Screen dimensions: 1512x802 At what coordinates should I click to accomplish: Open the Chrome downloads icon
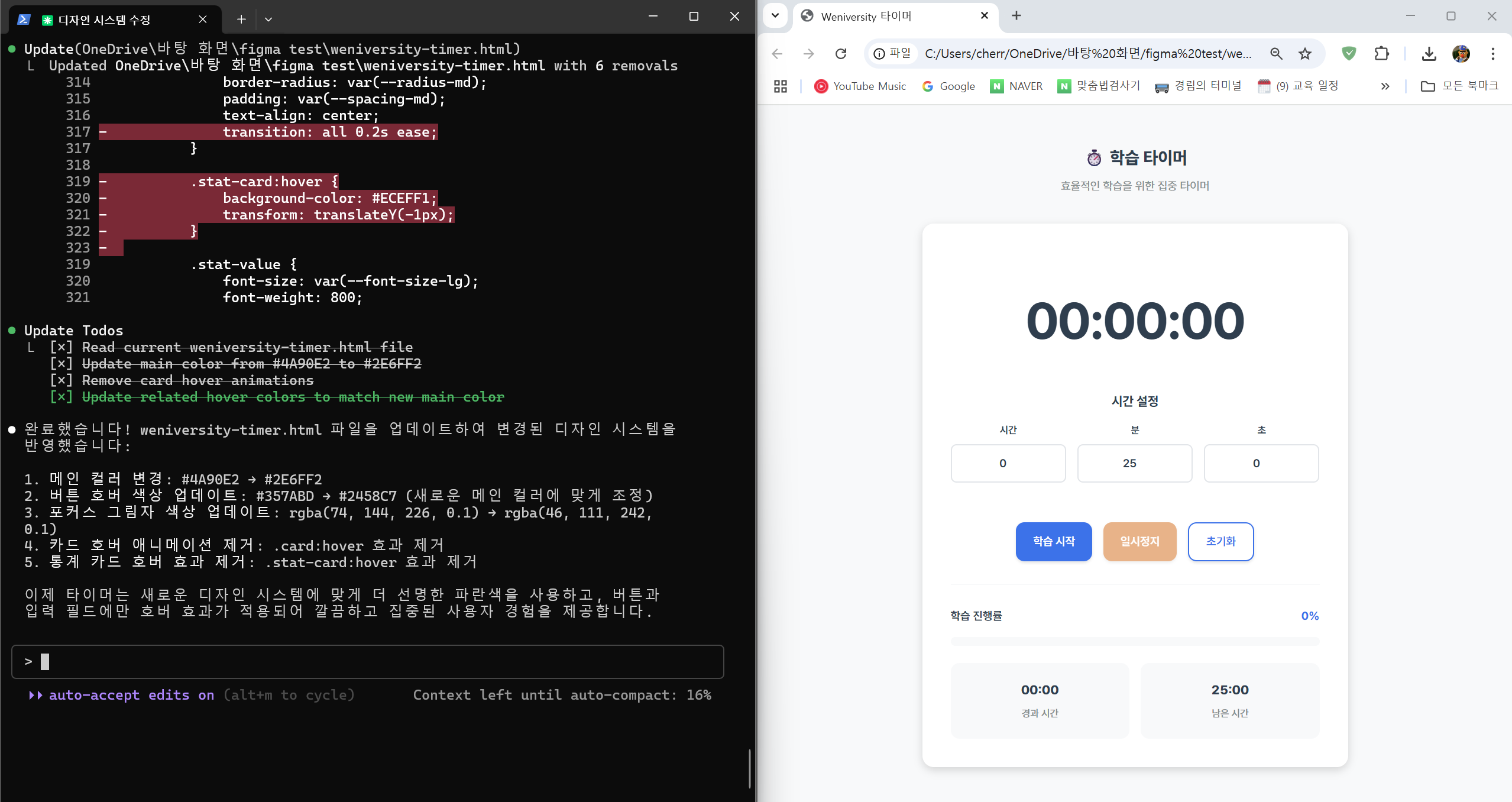click(1429, 54)
